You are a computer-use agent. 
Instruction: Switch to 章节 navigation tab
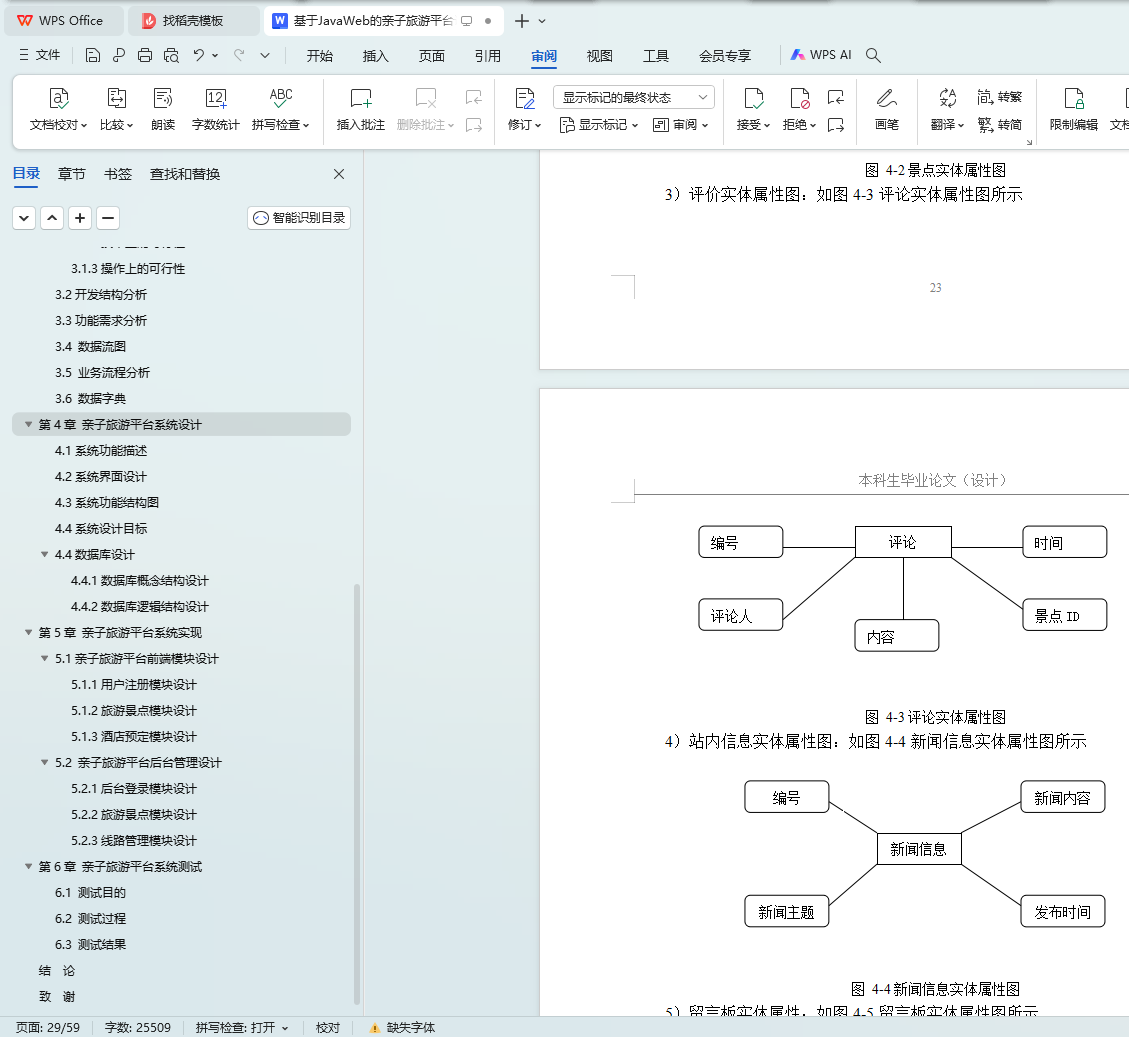click(x=71, y=174)
